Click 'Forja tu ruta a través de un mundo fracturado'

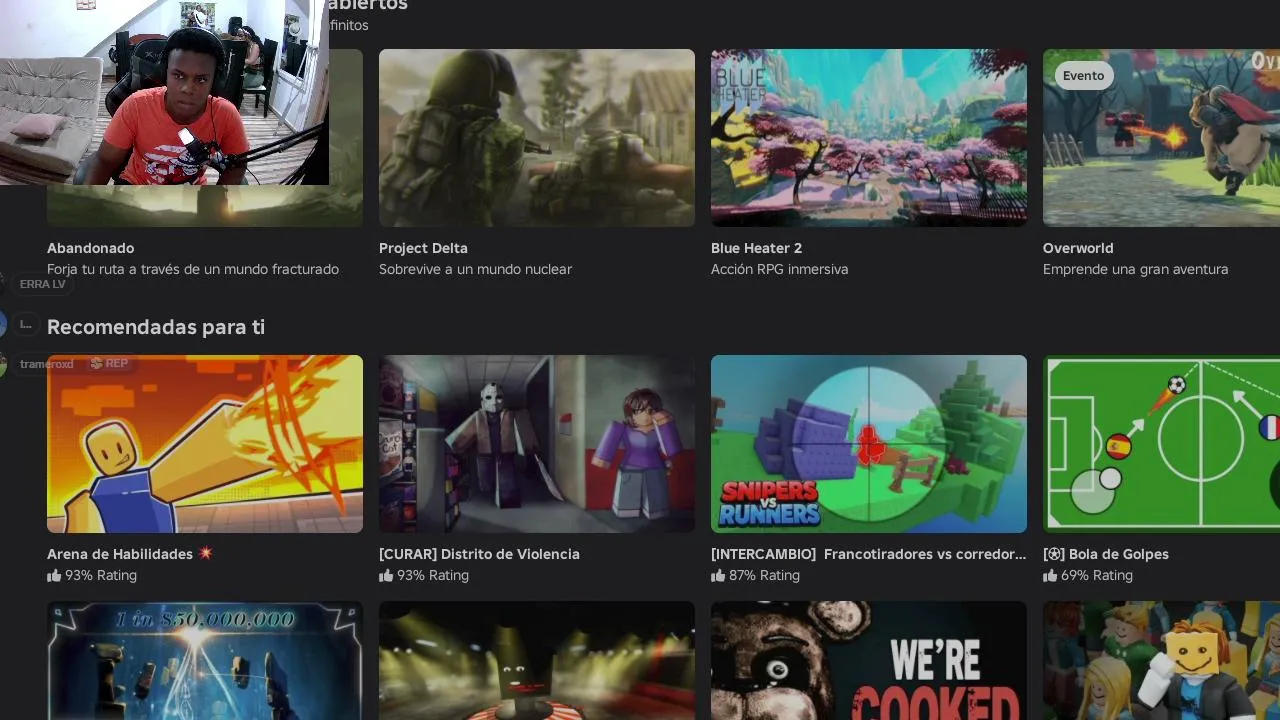193,269
